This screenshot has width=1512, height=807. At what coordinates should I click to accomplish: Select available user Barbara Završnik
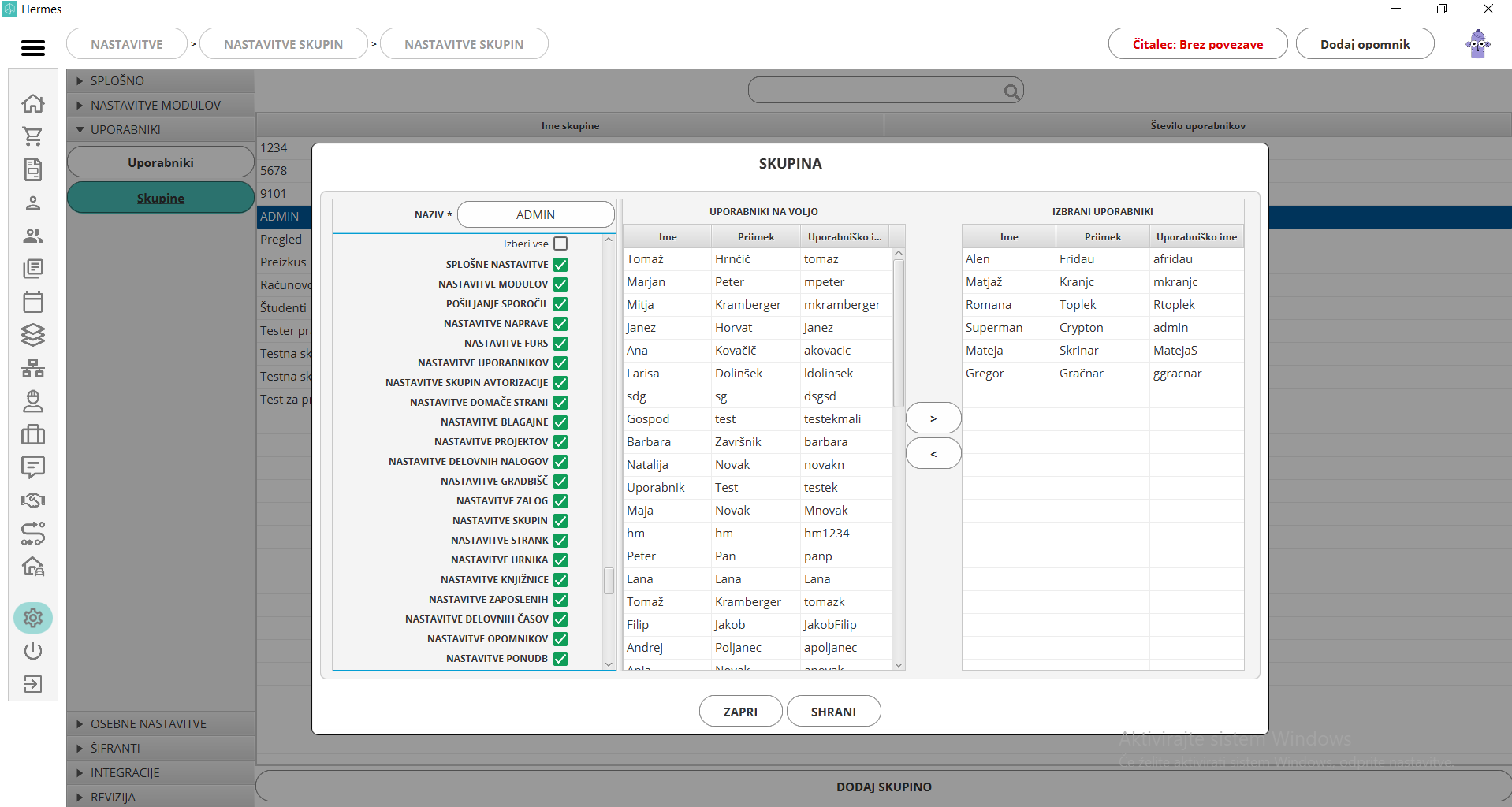(x=758, y=442)
